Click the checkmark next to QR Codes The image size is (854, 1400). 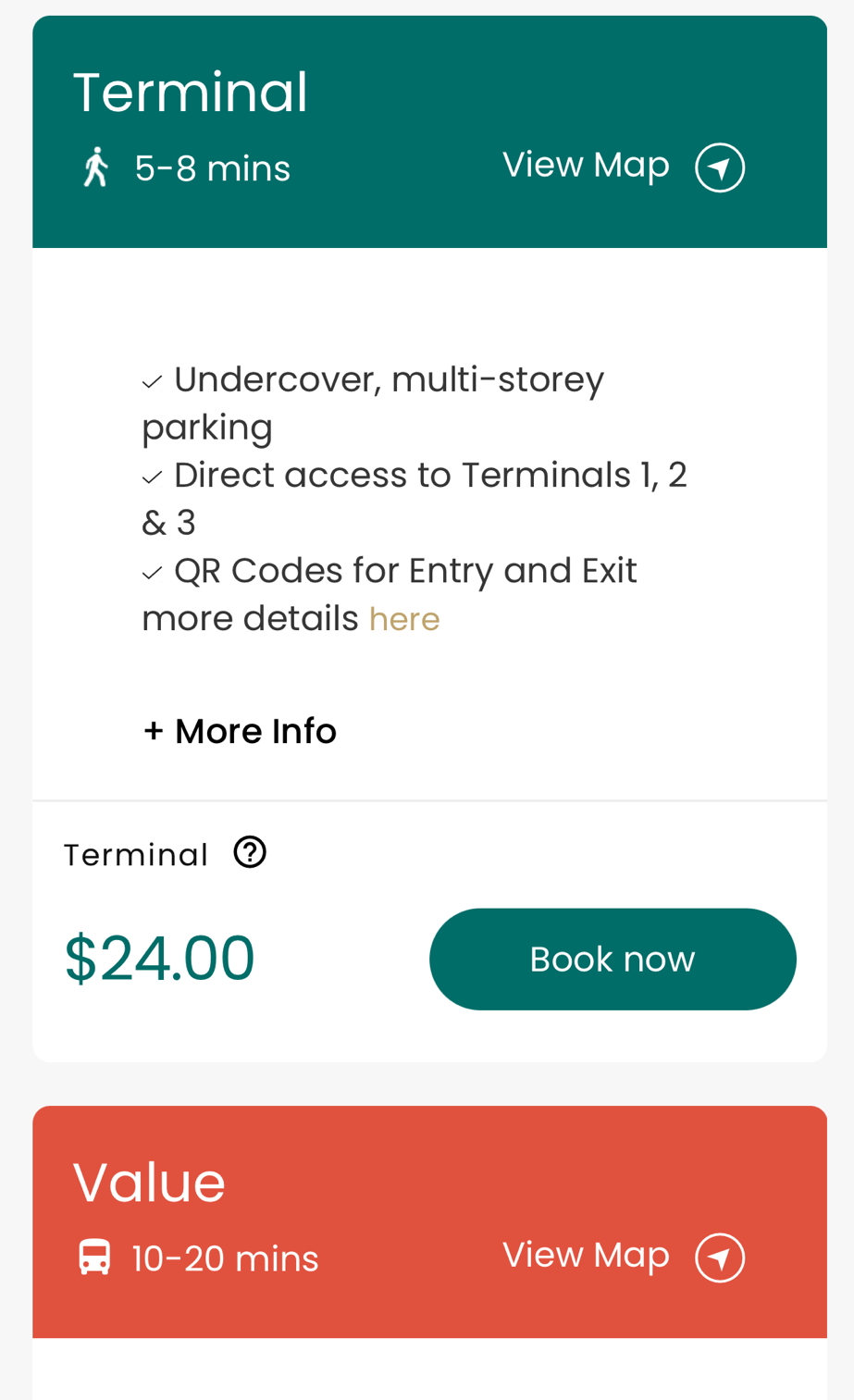pos(153,574)
